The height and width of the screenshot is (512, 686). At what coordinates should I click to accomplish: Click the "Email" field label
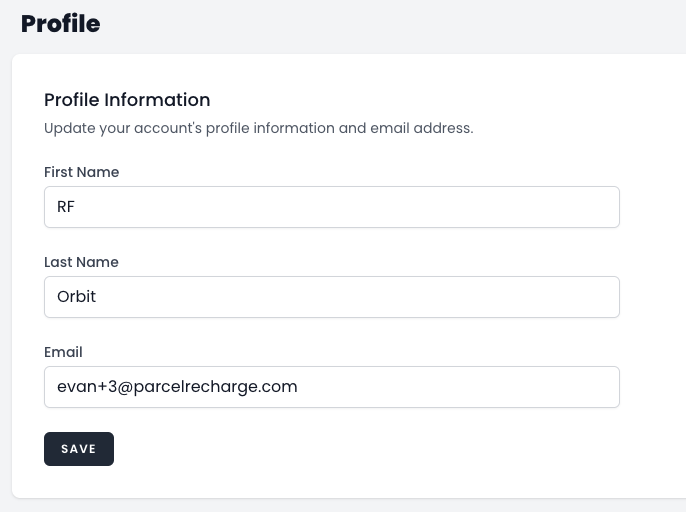click(63, 352)
